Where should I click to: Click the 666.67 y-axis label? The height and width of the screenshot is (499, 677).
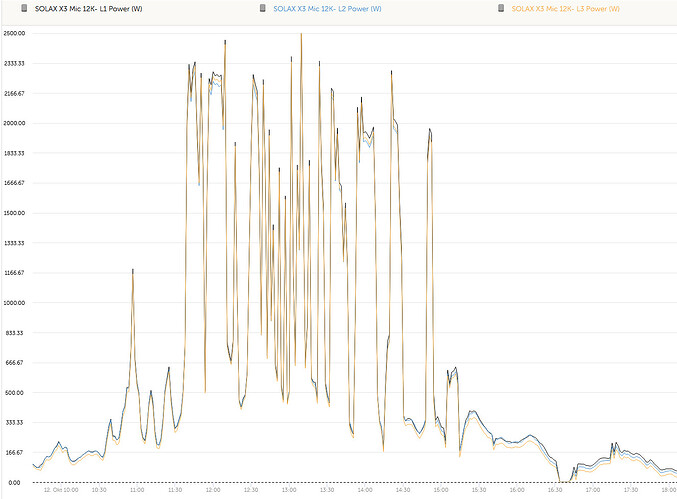click(15, 363)
